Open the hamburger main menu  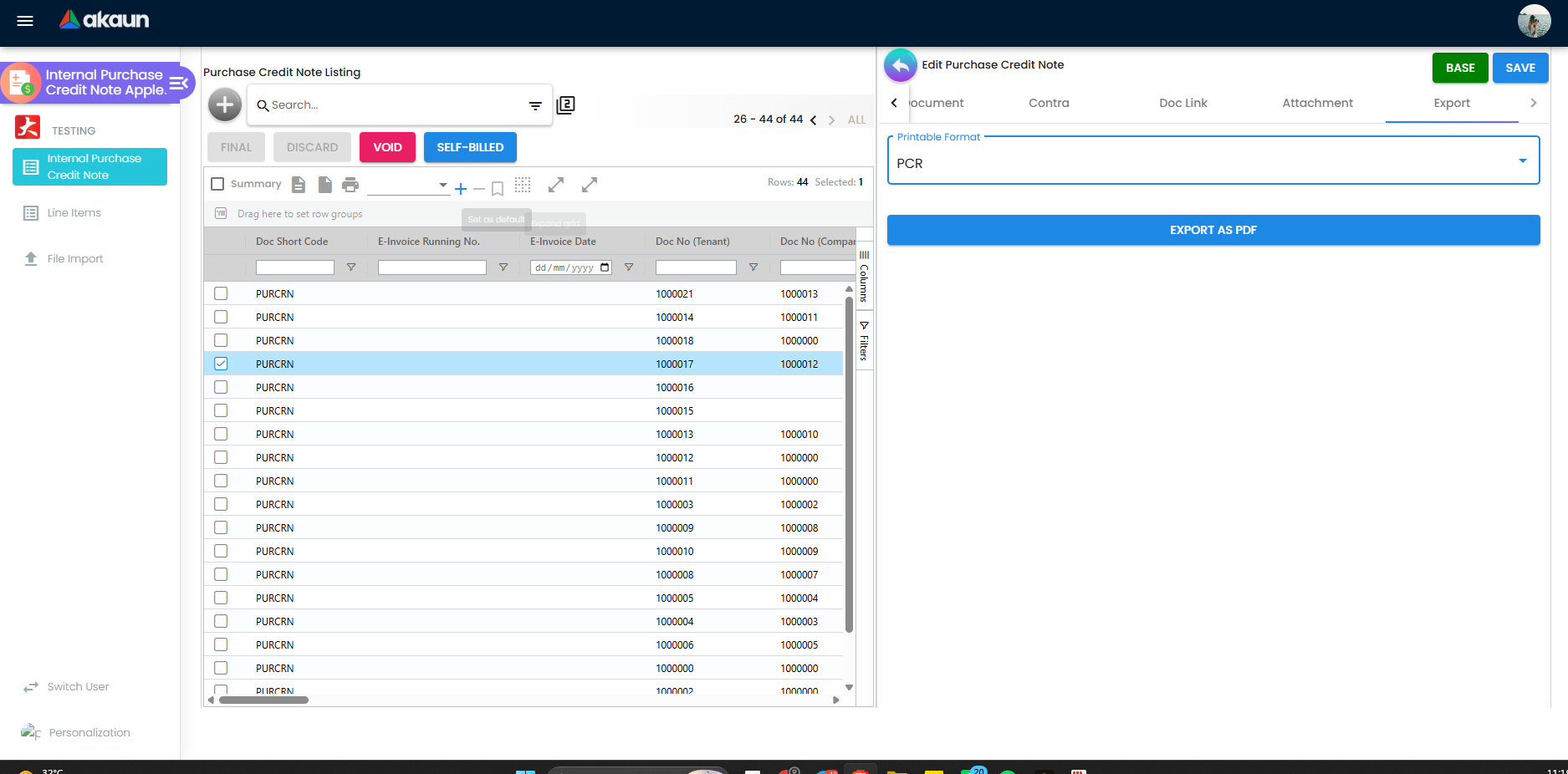pyautogui.click(x=25, y=21)
